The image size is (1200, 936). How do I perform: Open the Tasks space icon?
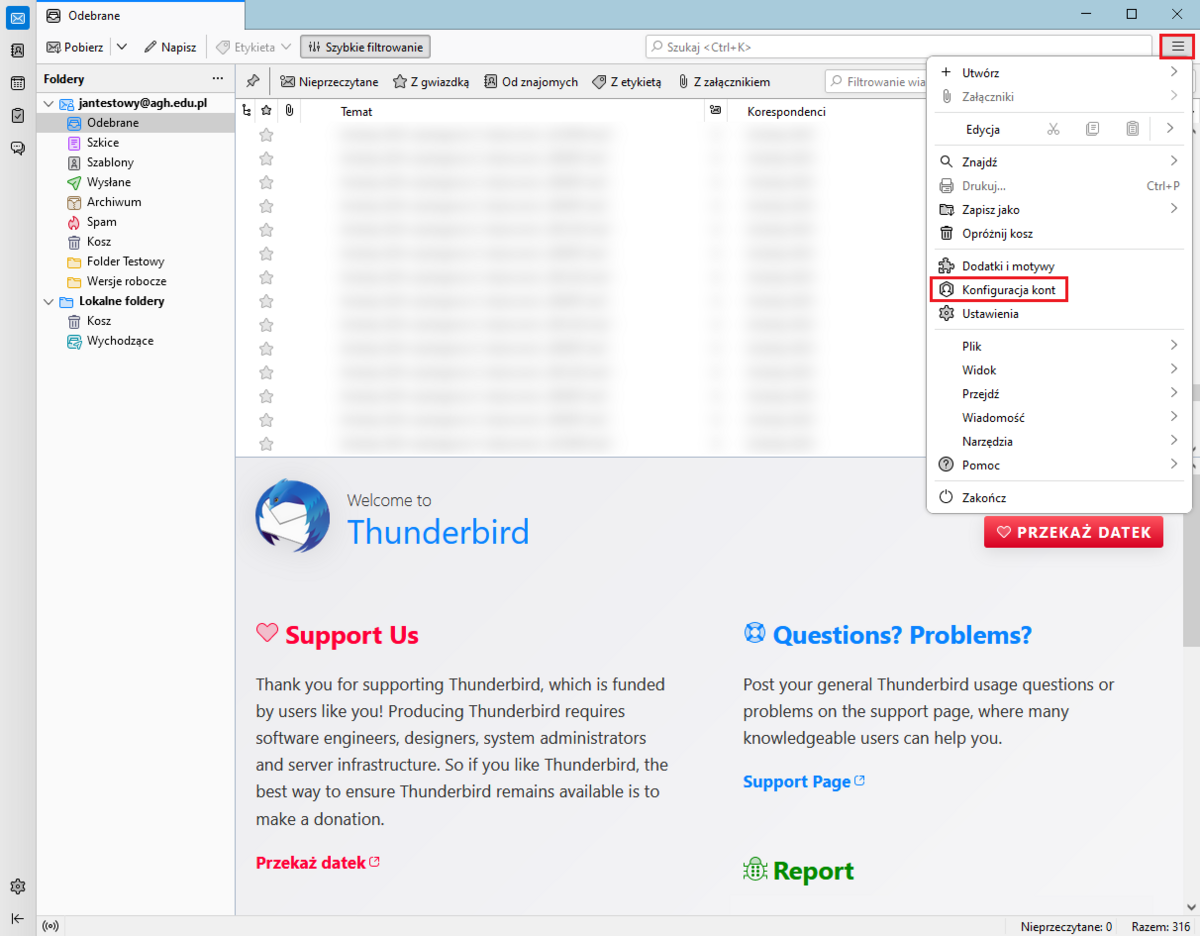pyautogui.click(x=17, y=115)
